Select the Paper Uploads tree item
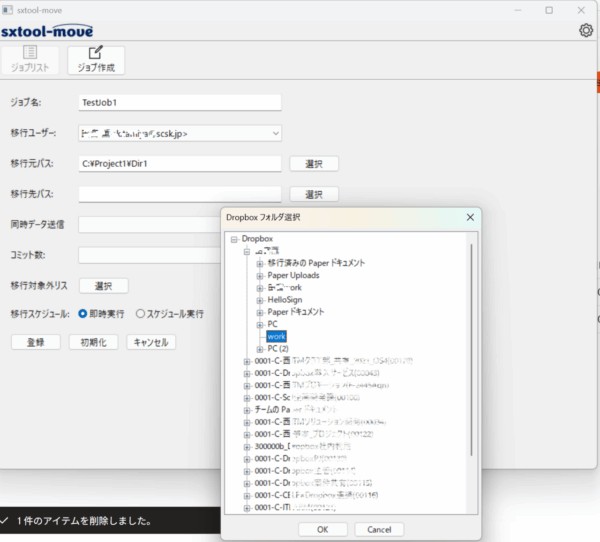600x542 pixels. click(293, 276)
